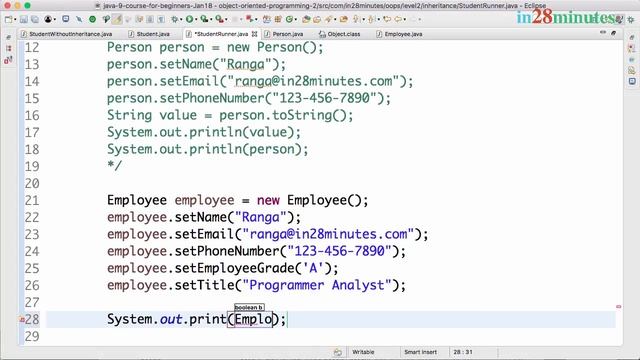Click the setEmployeeGrade call on line 25
Viewport: 640px width, 360px height.
(x=234, y=268)
